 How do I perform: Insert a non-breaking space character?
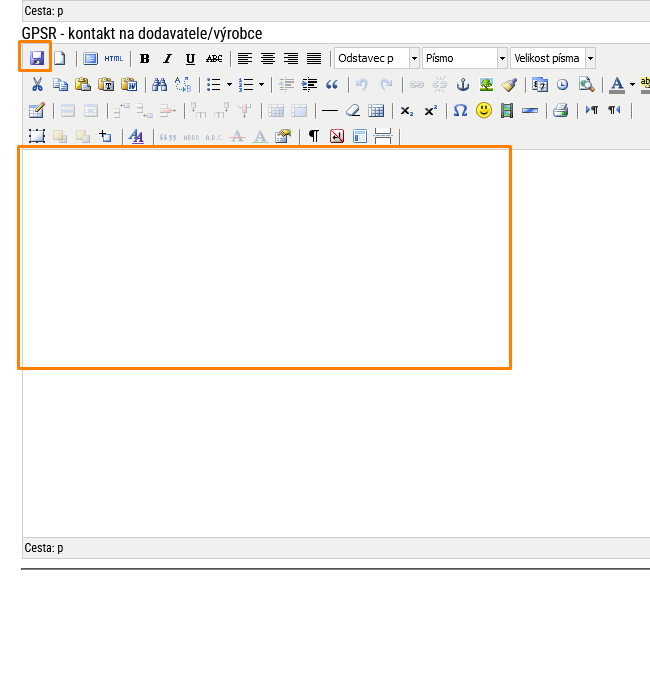pyautogui.click(x=337, y=137)
